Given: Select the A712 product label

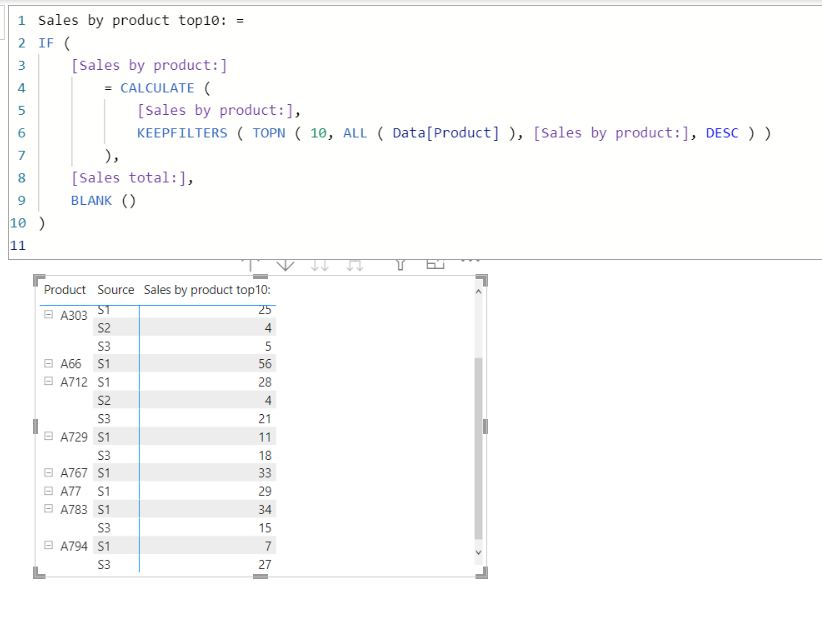Looking at the screenshot, I should (x=73, y=382).
